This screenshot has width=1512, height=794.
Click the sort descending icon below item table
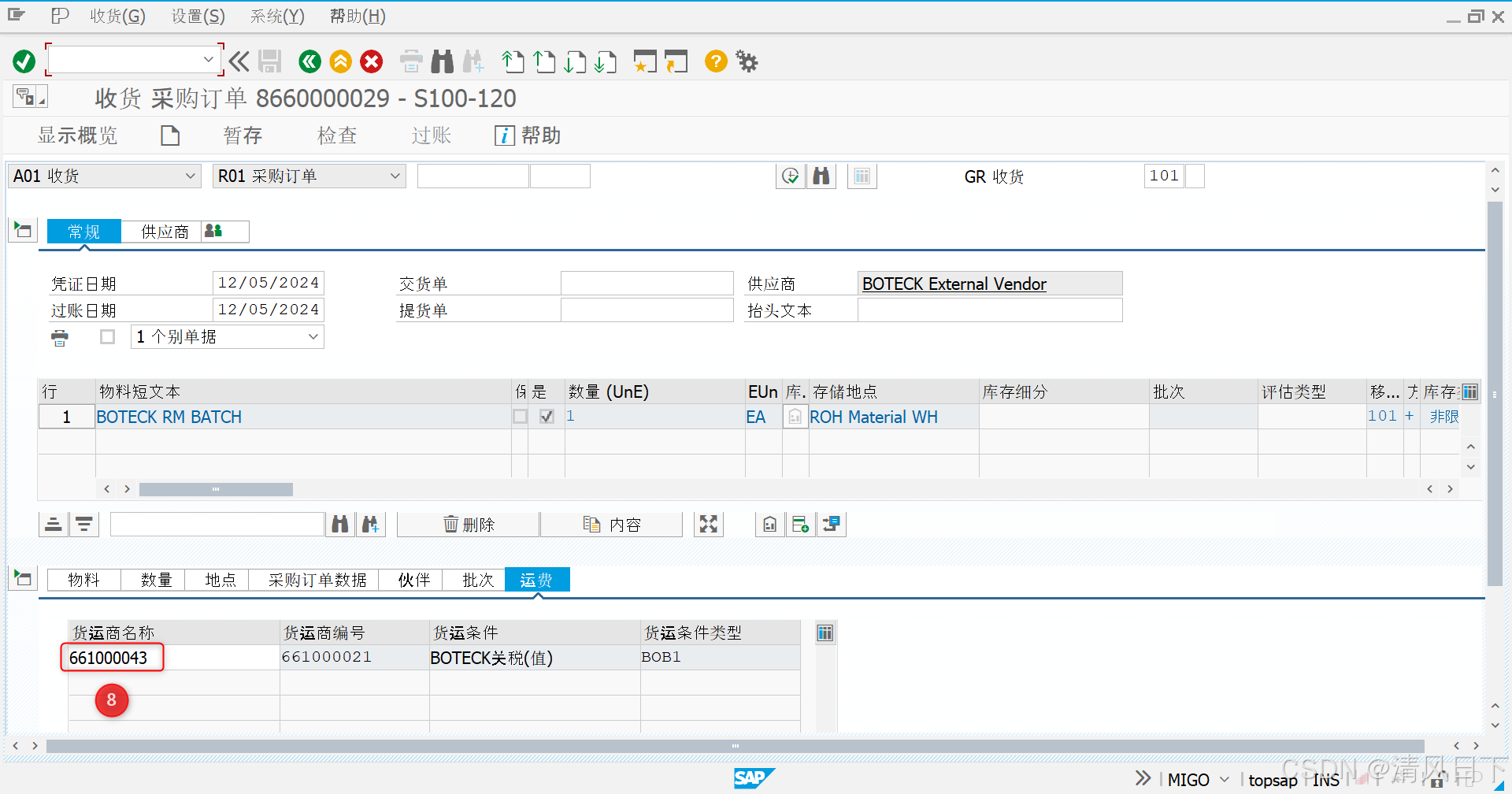(x=84, y=525)
